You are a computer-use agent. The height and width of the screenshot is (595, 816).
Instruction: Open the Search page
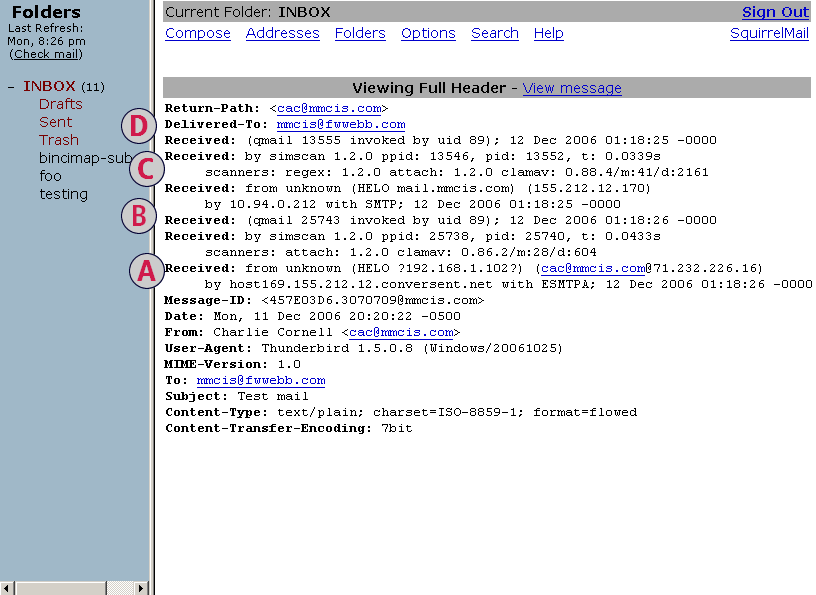(495, 33)
